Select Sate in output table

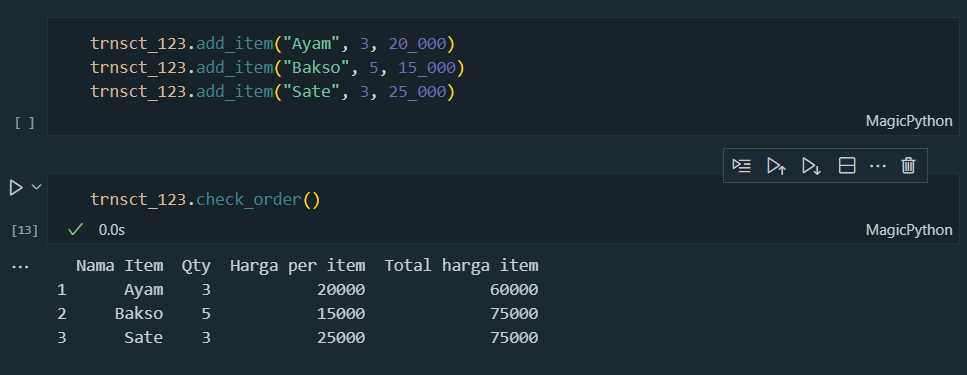point(144,338)
